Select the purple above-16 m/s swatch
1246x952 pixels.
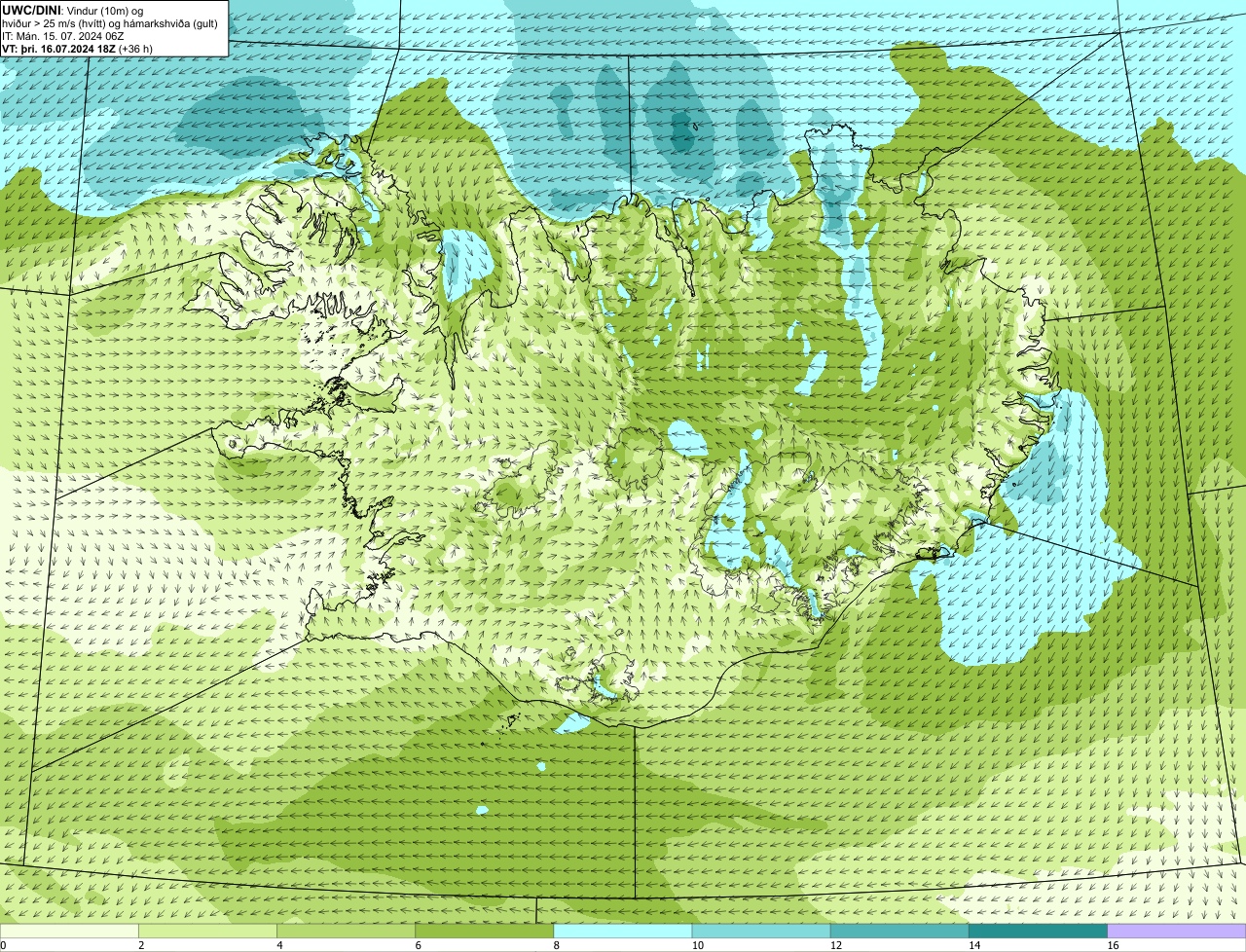pyautogui.click(x=1177, y=931)
